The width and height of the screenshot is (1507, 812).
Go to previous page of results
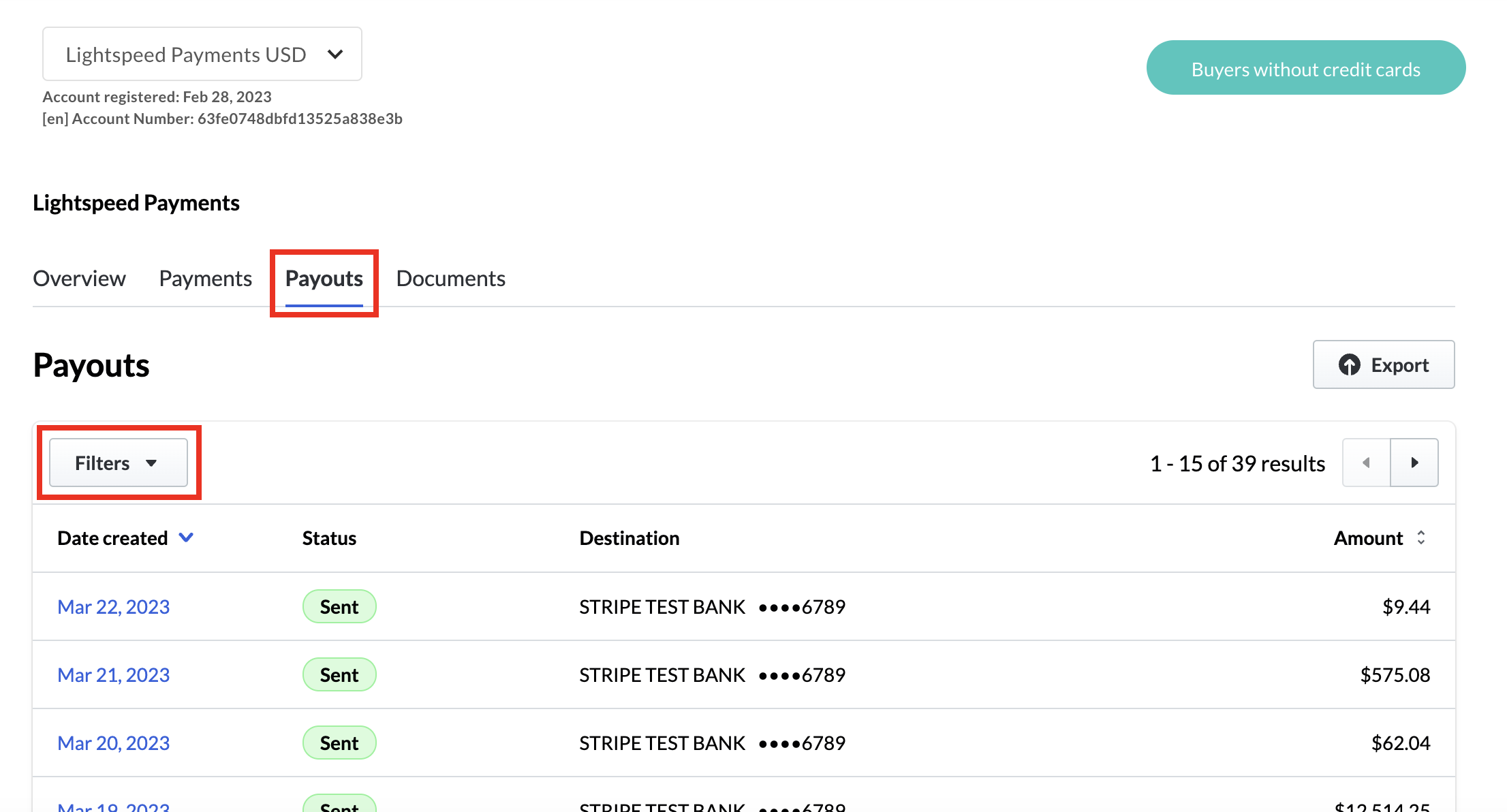pos(1366,463)
